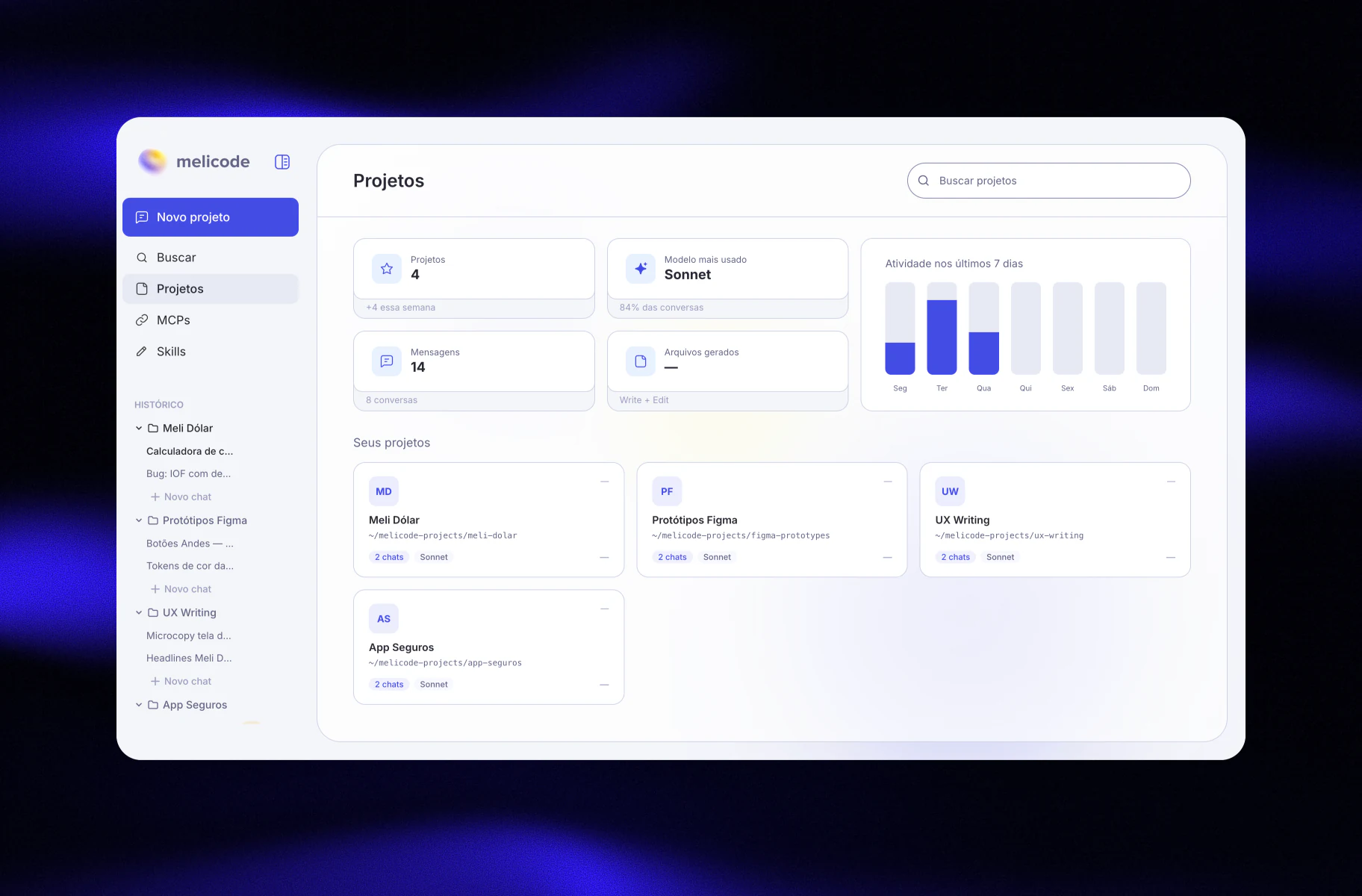The height and width of the screenshot is (896, 1362).
Task: Click the file icon on Arquivos gerados
Action: (641, 361)
